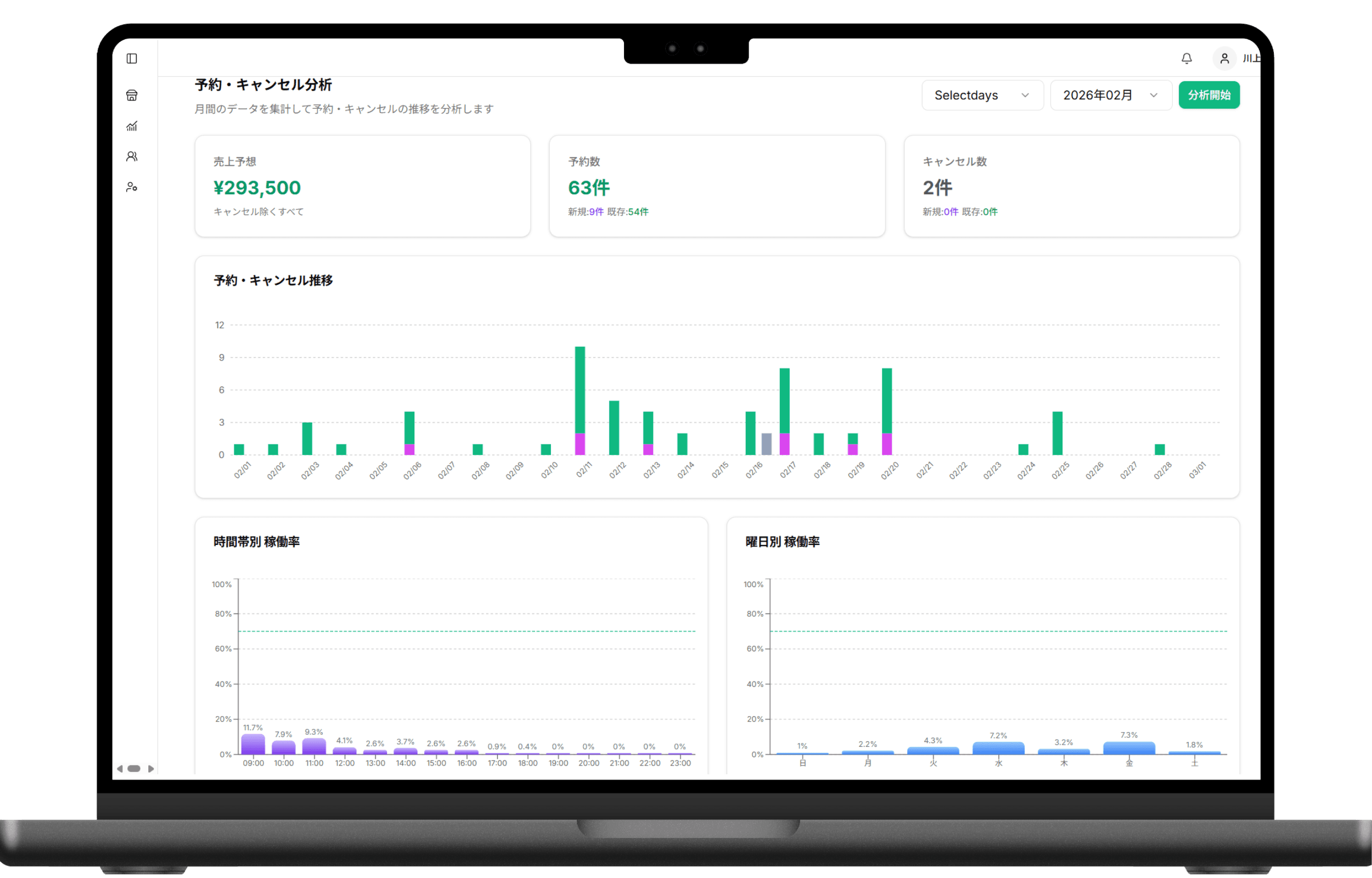
Task: Open the 2026年02月 month dropdown
Action: point(1110,95)
